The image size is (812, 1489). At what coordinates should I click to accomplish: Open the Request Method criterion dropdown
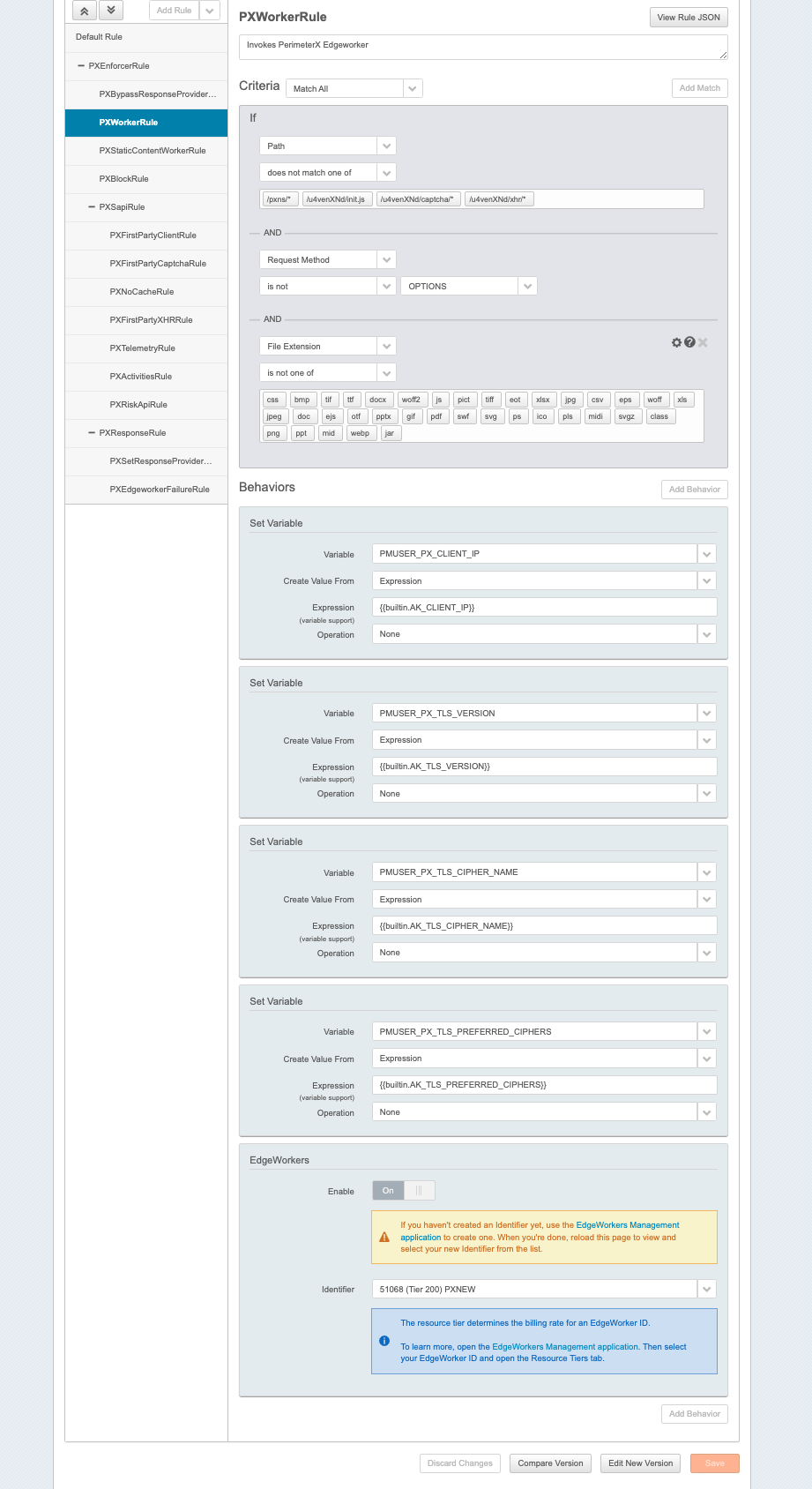click(386, 259)
